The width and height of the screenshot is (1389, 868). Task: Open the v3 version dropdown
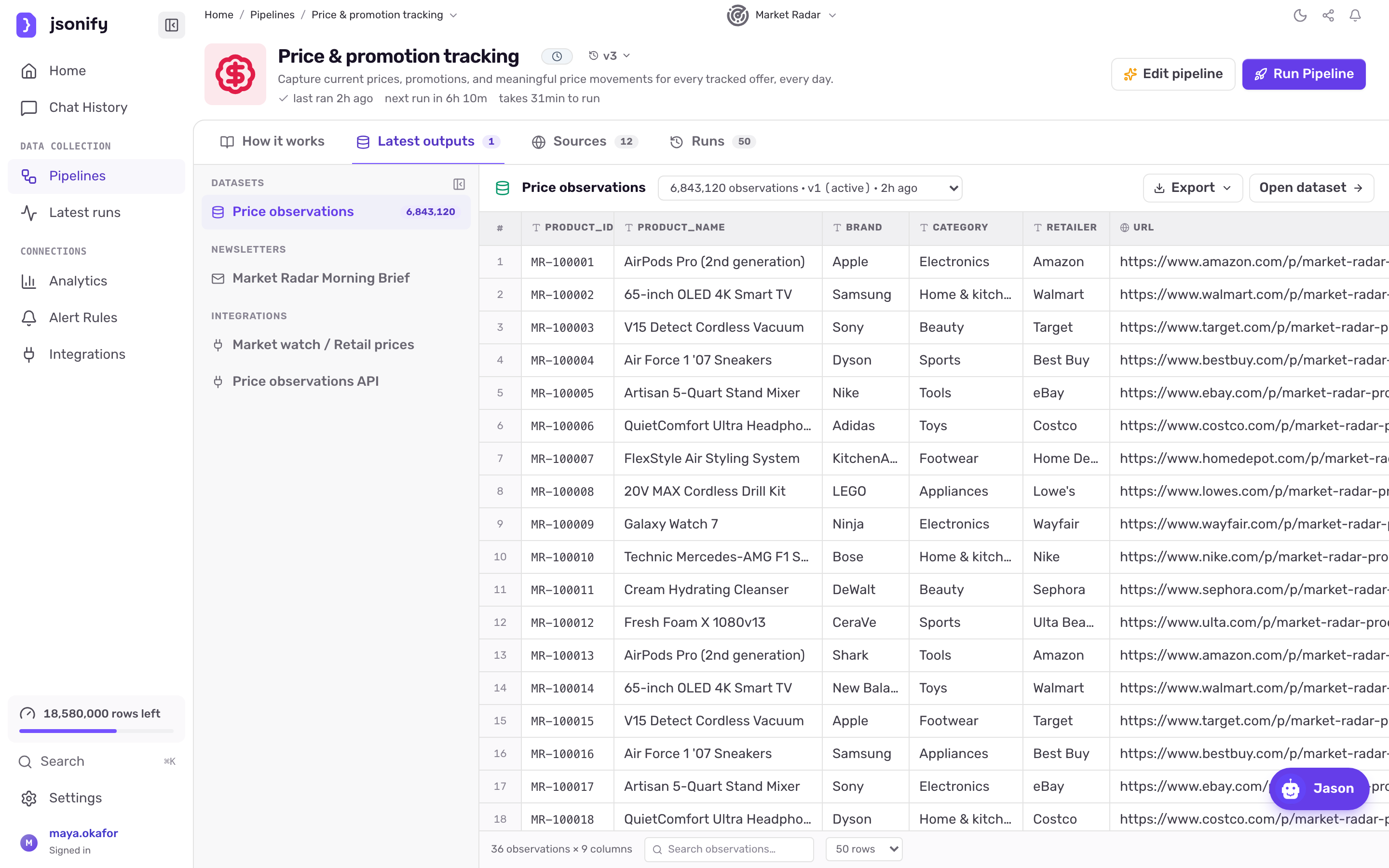[610, 55]
